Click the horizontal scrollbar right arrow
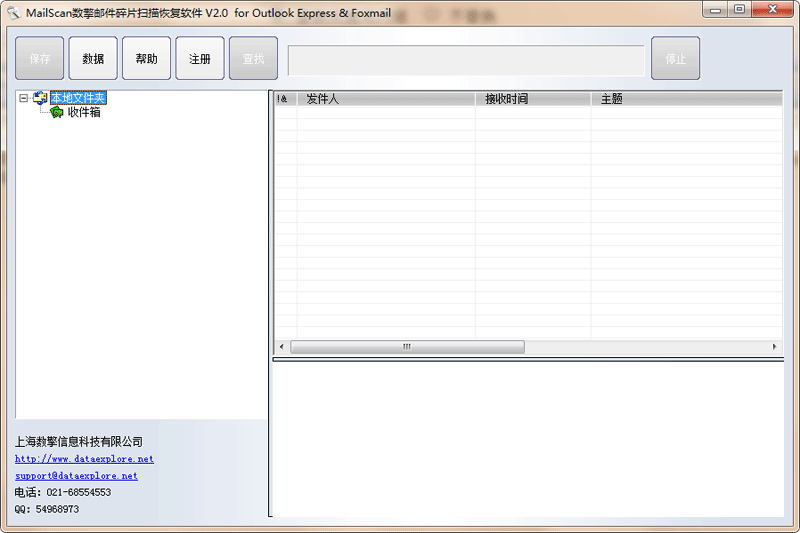The width and height of the screenshot is (800, 533). [x=774, y=347]
